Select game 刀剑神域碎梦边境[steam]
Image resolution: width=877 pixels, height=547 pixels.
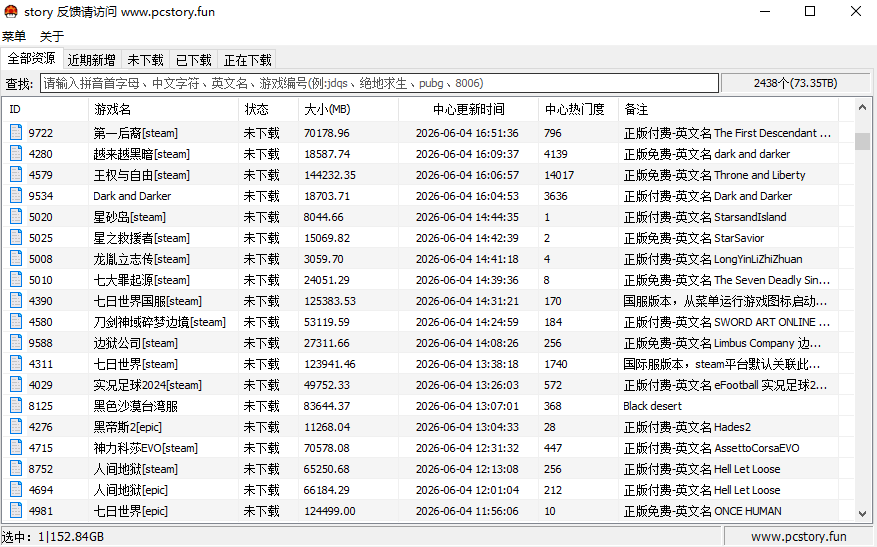coord(159,322)
